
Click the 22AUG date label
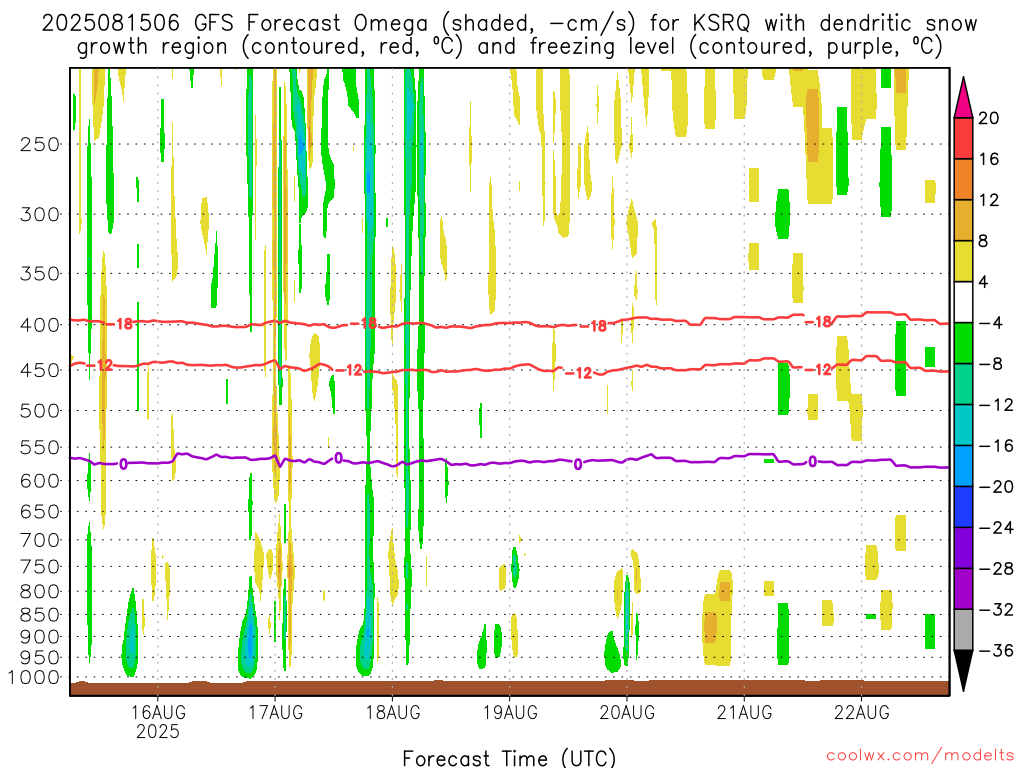coord(861,712)
